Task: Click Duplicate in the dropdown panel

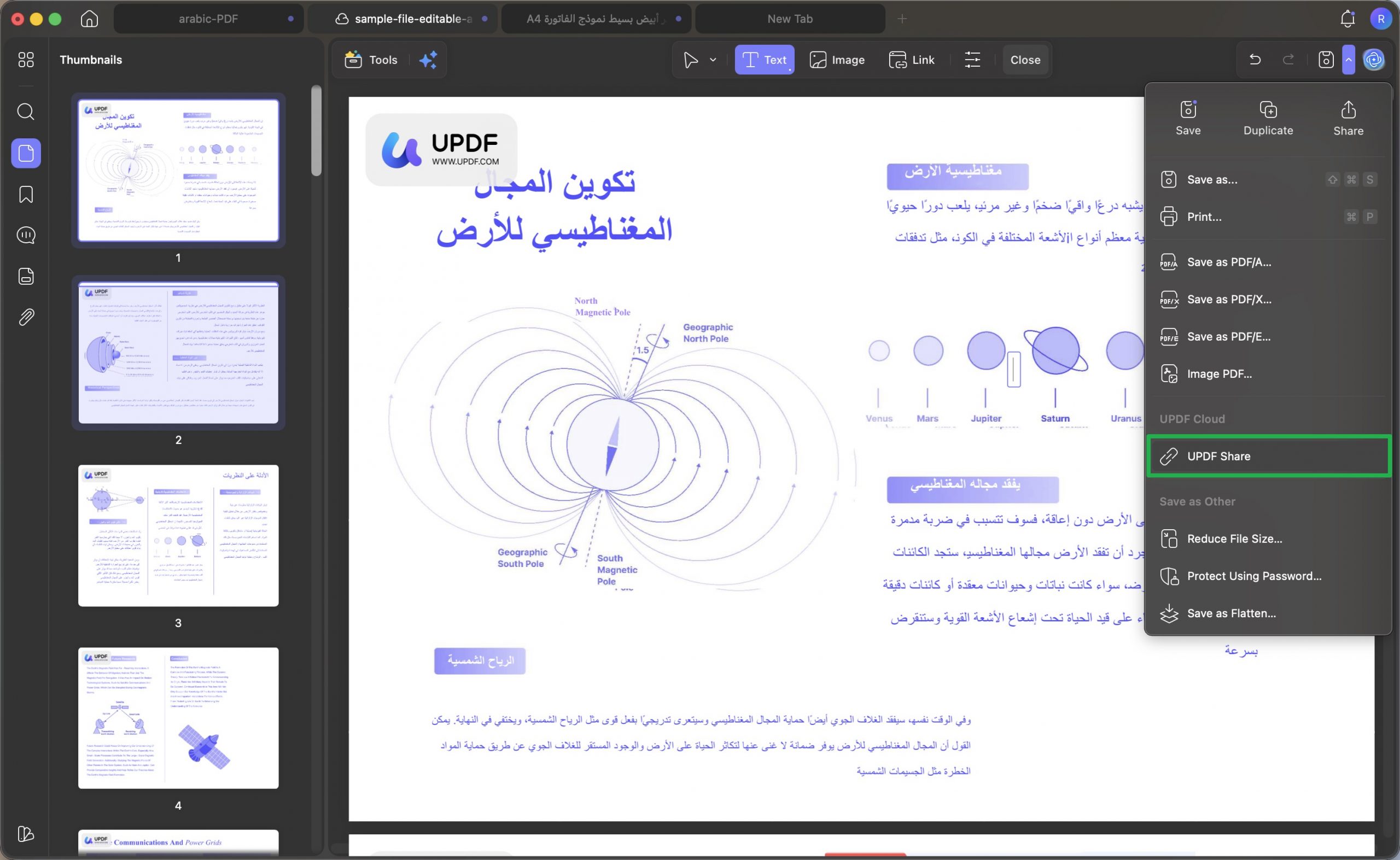Action: tap(1268, 118)
